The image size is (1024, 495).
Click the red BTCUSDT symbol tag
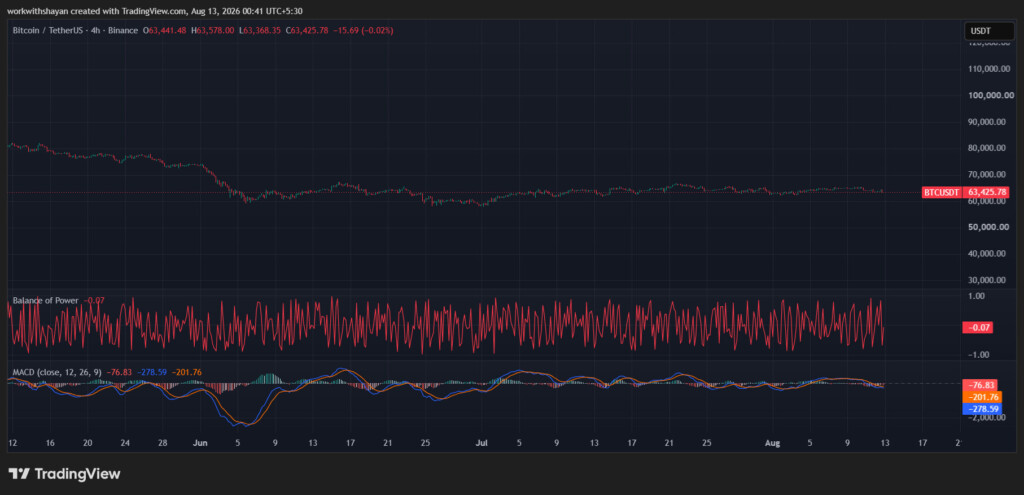click(942, 193)
